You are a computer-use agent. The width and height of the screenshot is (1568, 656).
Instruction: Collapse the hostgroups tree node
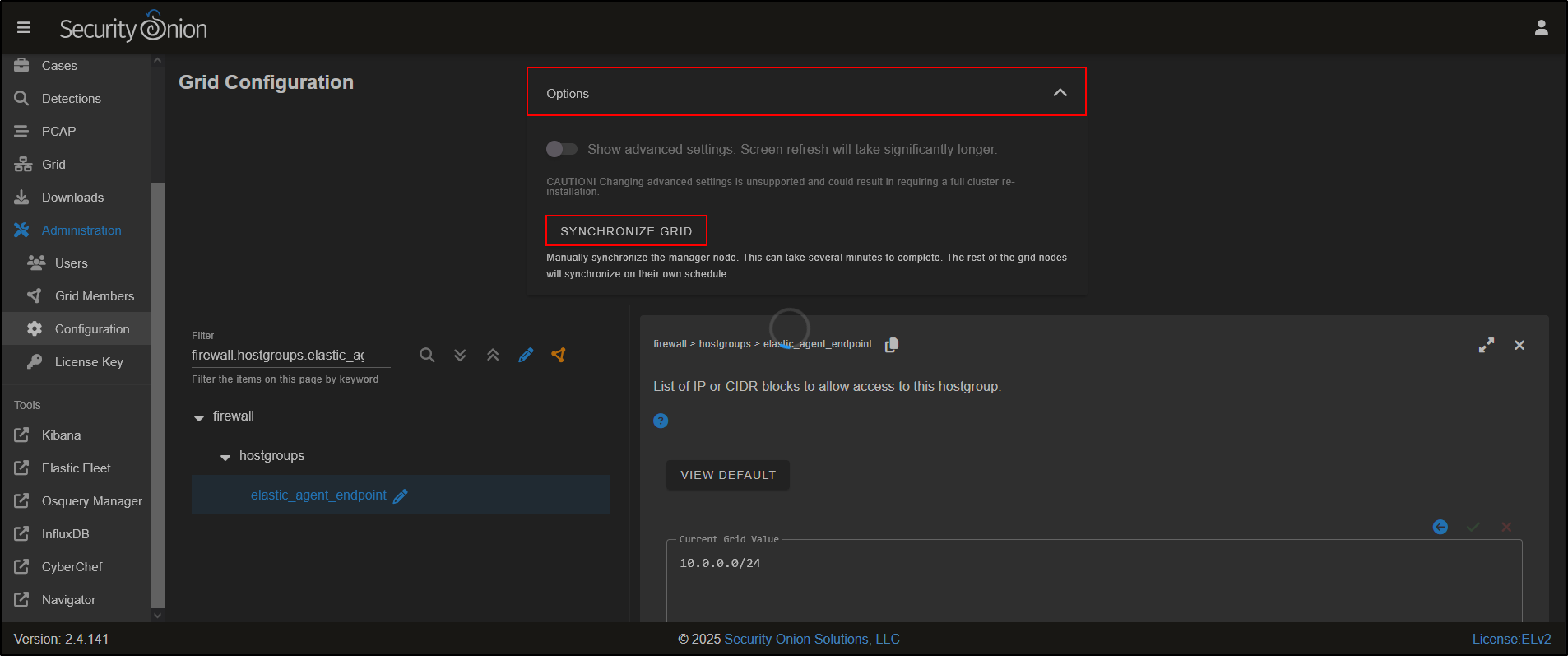[225, 457]
